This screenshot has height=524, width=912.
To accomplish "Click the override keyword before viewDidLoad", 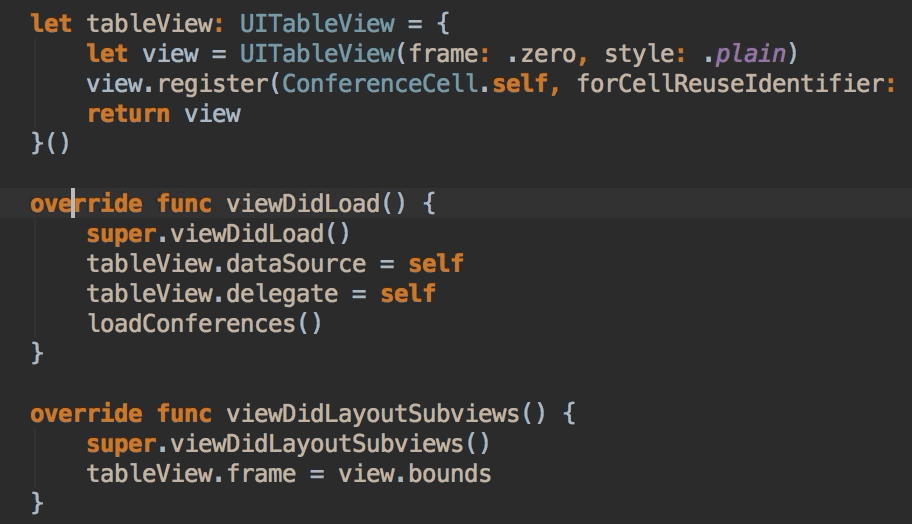I will (x=86, y=204).
